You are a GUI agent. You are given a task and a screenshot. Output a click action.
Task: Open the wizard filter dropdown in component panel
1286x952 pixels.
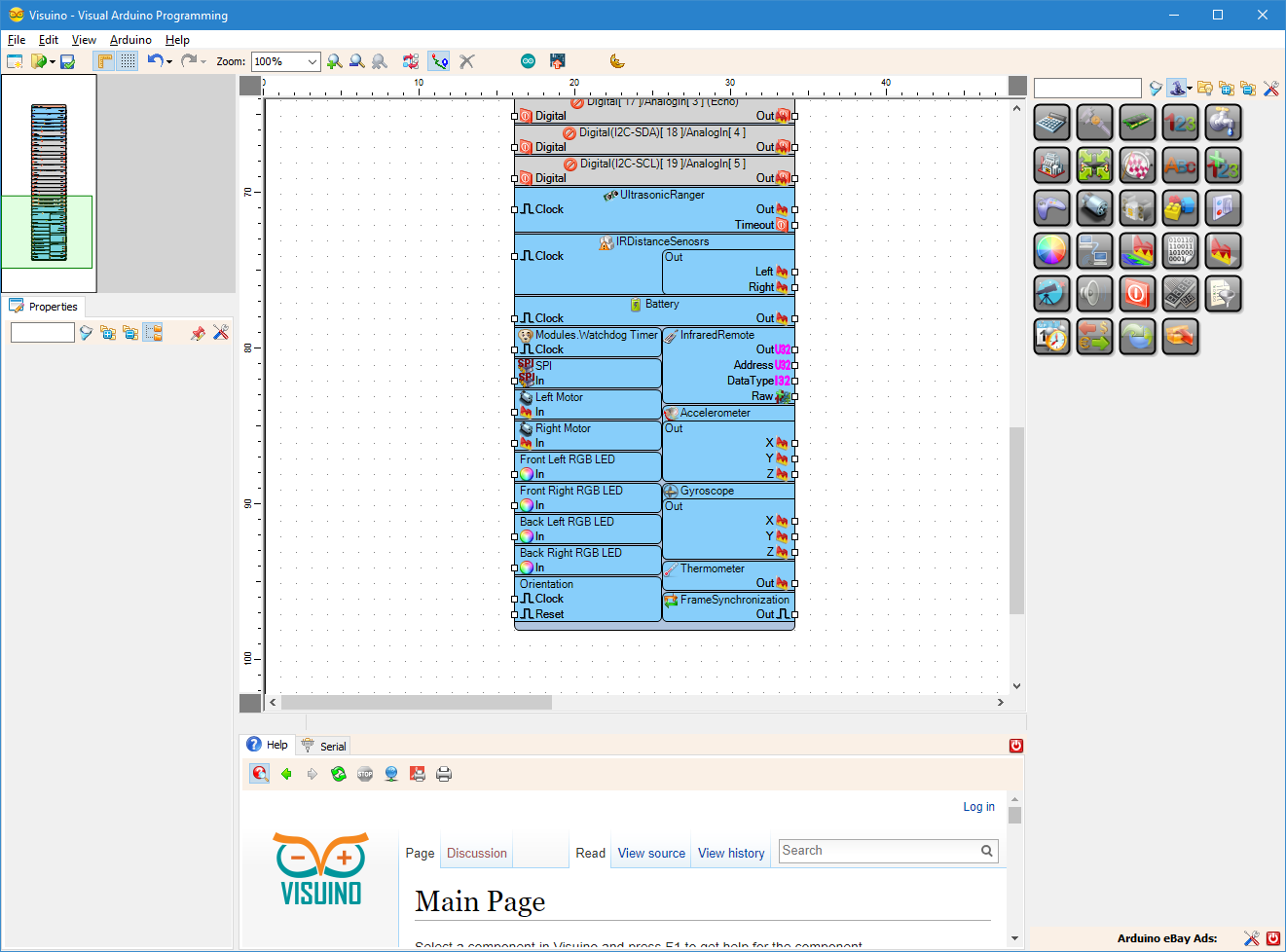point(1188,88)
